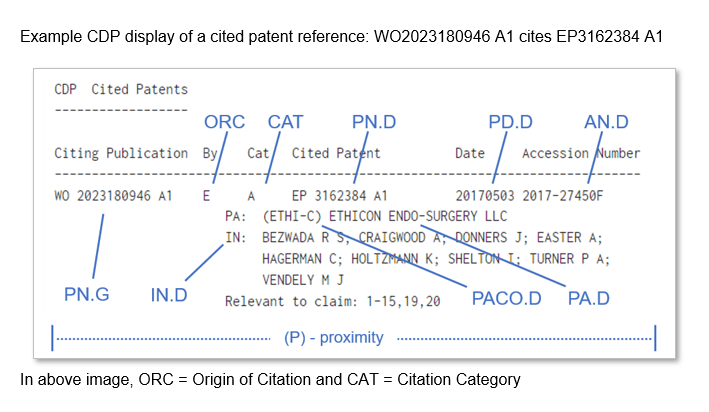Click the AN.D field label
This screenshot has height=412, width=709.
[x=606, y=123]
